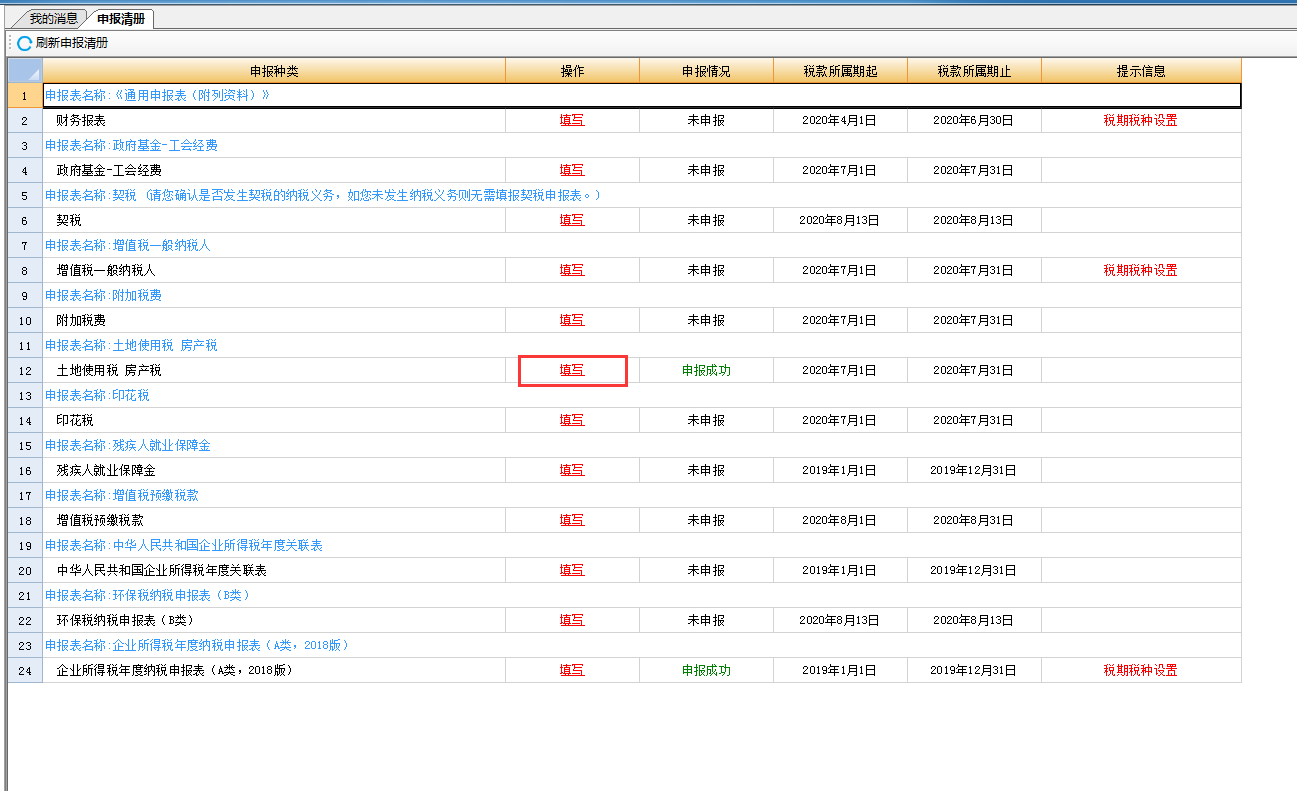This screenshot has width=1297, height=791.
Task: Open 填写 for 土地使用税 房产税
Action: [x=572, y=370]
